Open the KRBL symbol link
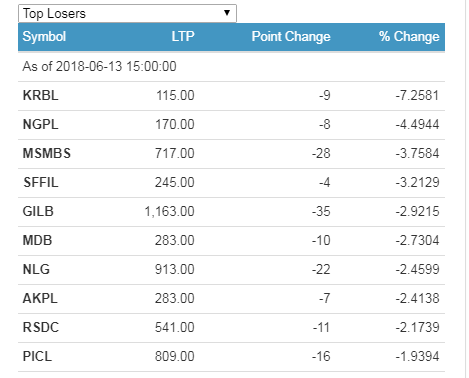 tap(40, 96)
